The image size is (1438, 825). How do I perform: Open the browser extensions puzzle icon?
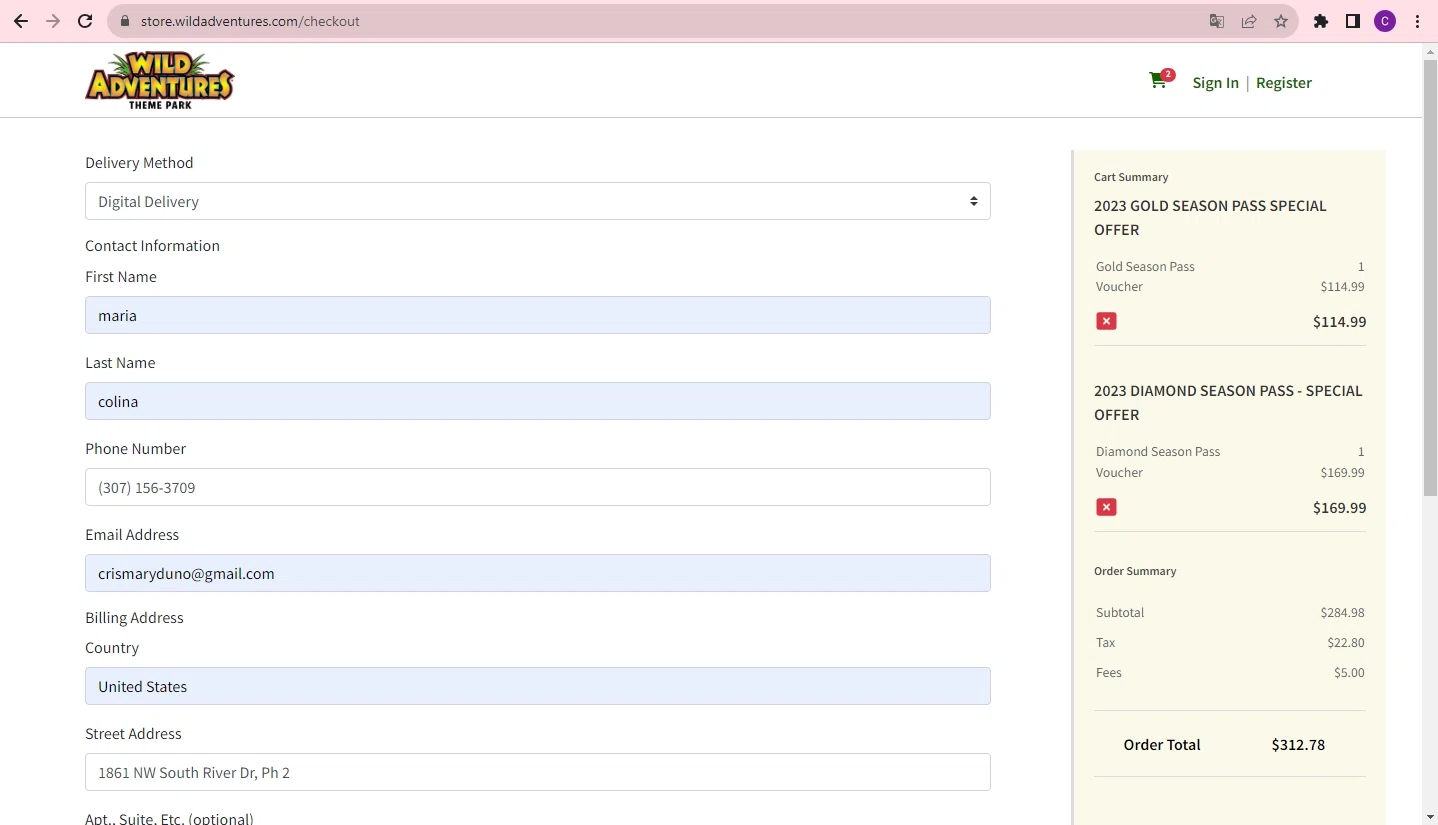1321,21
